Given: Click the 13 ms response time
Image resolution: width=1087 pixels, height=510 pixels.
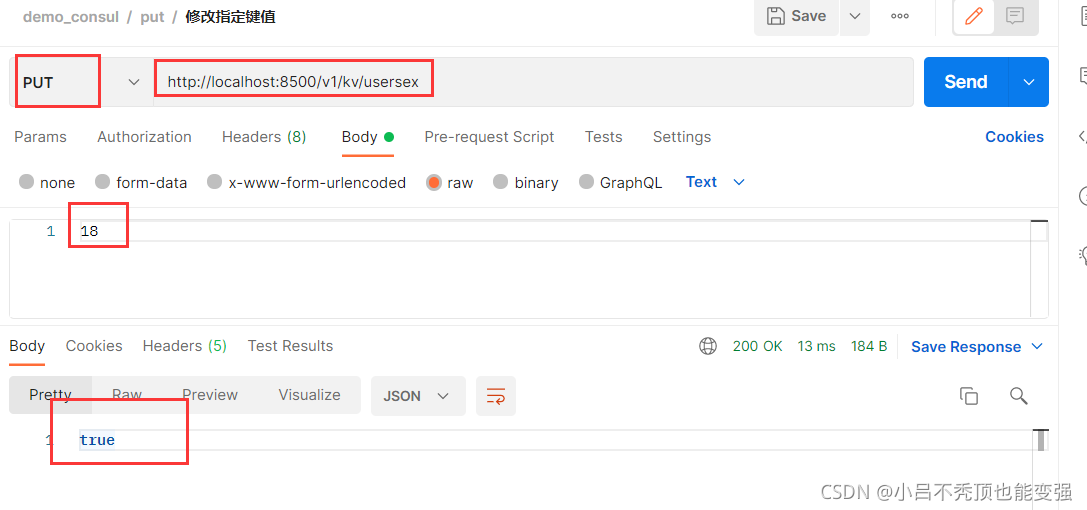Looking at the screenshot, I should tap(816, 346).
